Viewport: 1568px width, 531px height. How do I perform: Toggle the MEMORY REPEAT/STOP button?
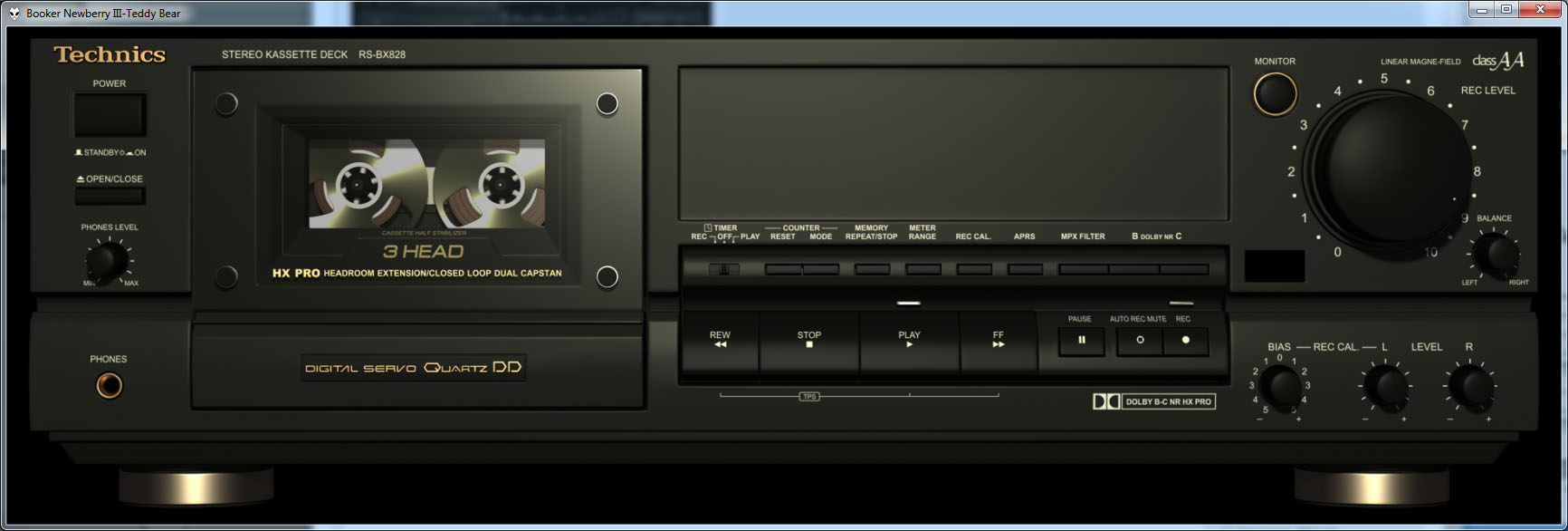(872, 269)
